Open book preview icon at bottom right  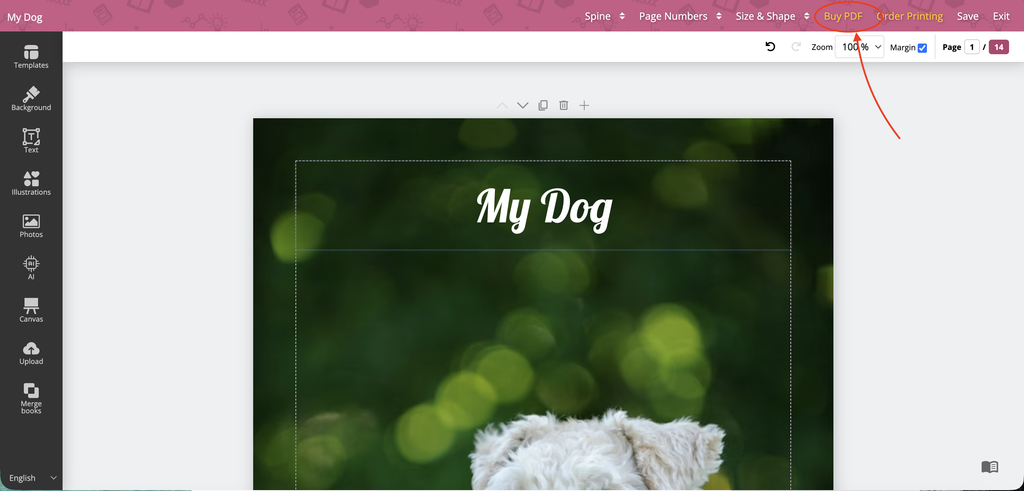tap(989, 467)
